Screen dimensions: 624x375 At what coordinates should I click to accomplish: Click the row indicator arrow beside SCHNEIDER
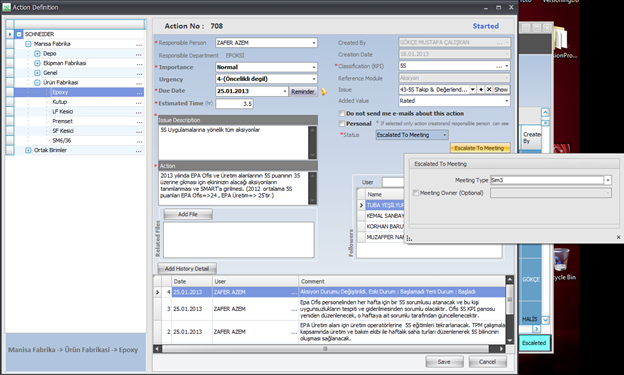click(x=10, y=34)
